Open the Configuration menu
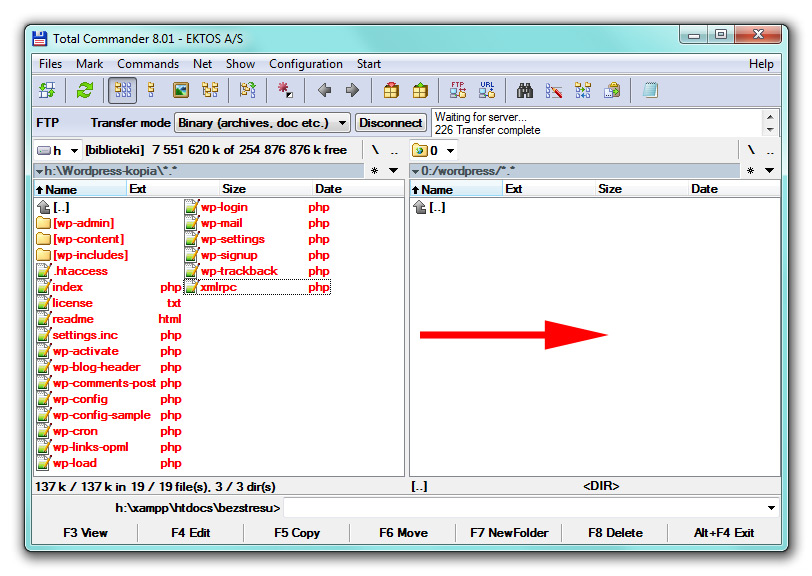This screenshot has height=576, width=812. click(306, 64)
